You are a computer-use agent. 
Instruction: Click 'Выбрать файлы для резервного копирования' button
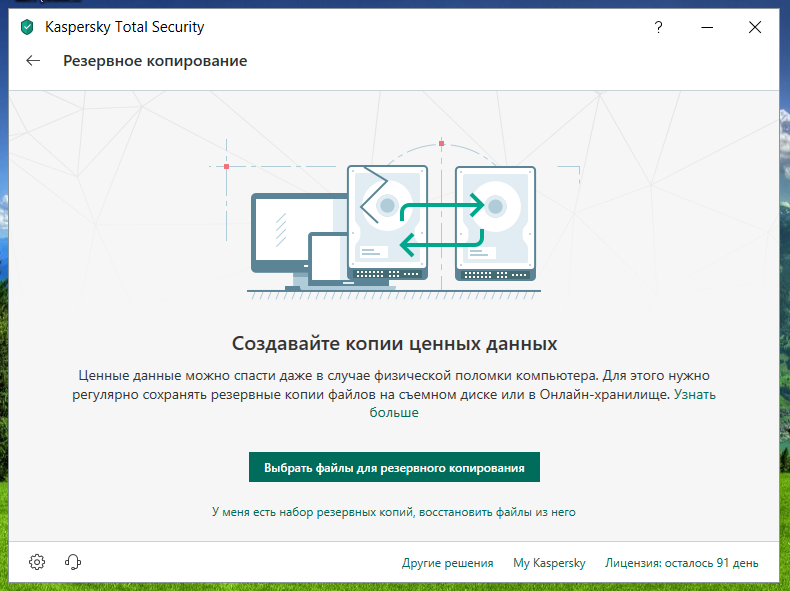click(x=394, y=467)
